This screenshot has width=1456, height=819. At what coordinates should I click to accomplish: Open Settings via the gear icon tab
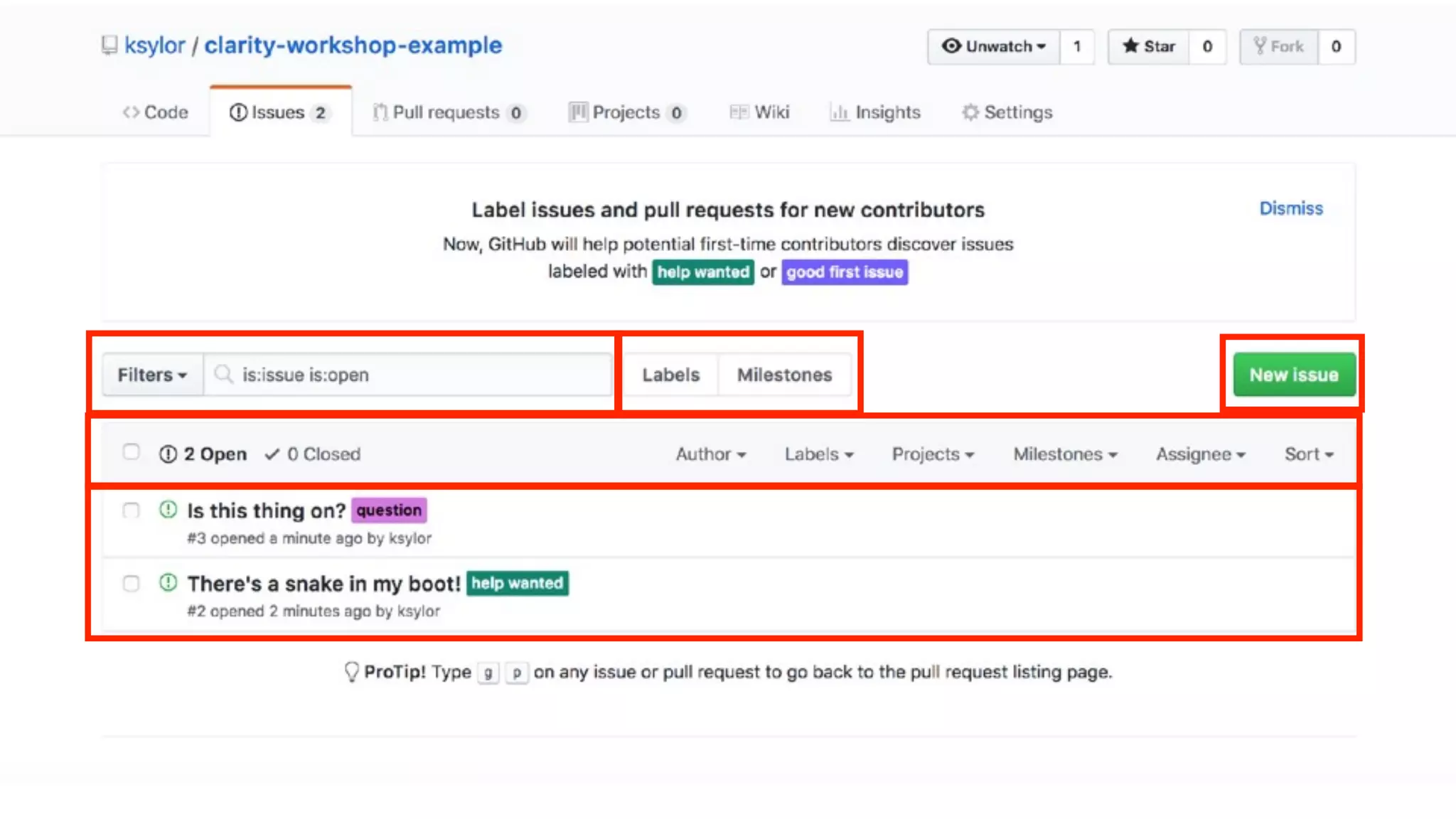tap(970, 112)
